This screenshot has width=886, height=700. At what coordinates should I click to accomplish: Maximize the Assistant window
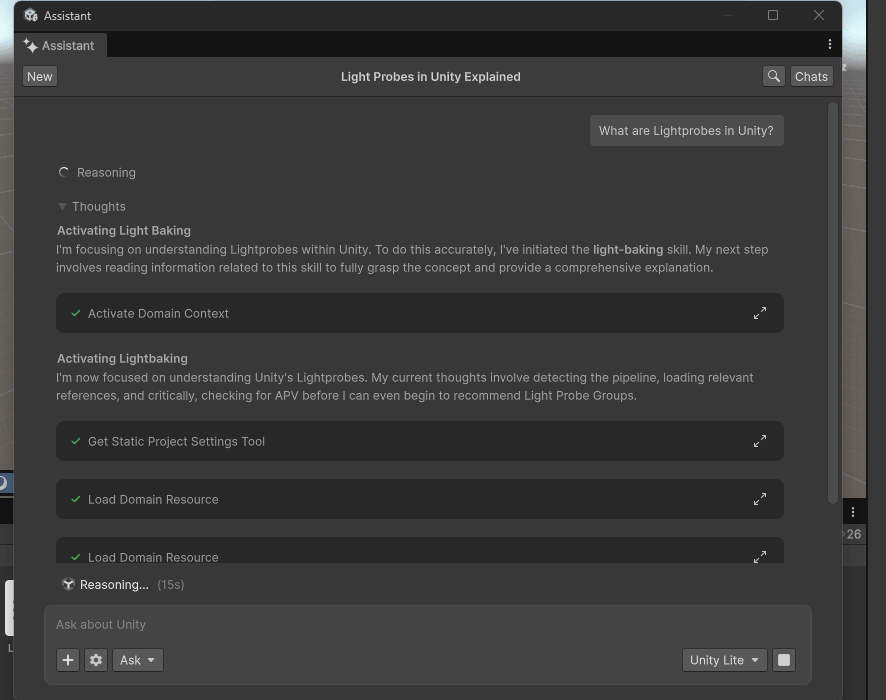point(773,15)
